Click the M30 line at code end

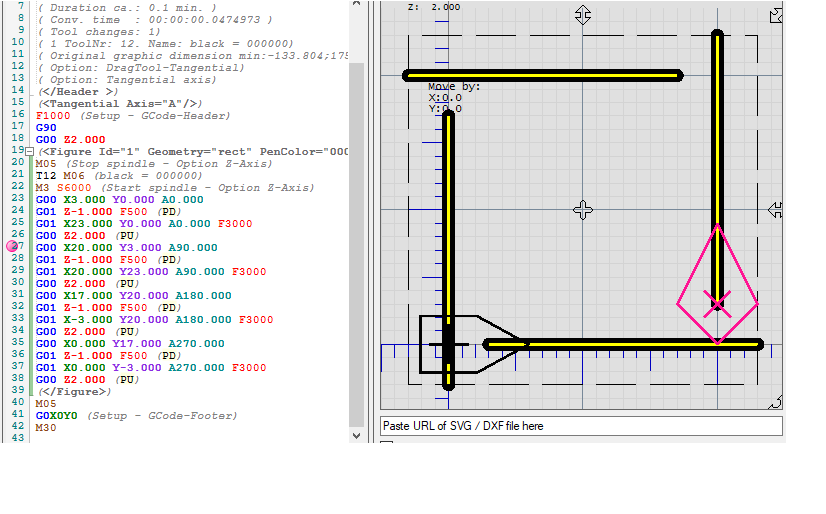click(x=46, y=427)
